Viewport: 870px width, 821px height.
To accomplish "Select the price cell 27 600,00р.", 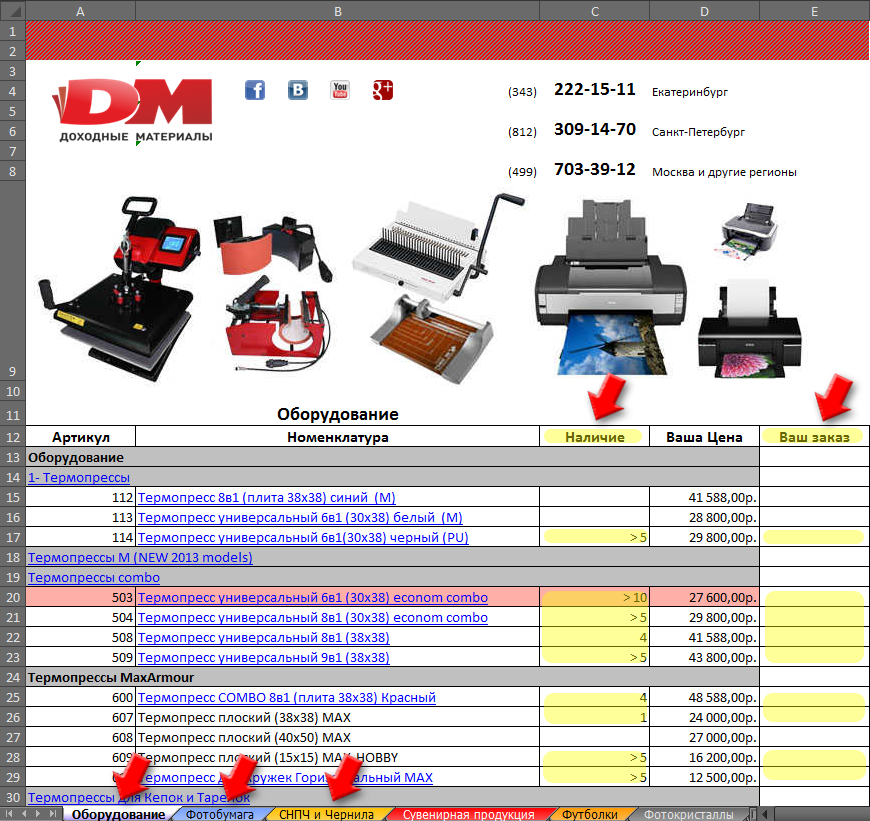I will click(704, 597).
